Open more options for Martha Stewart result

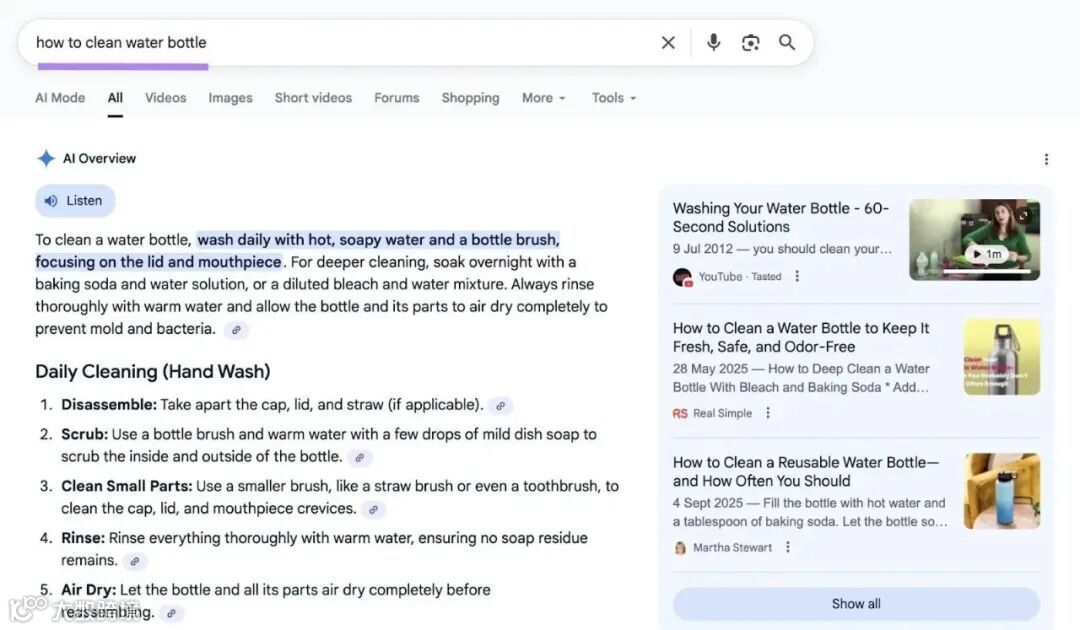pyautogui.click(x=788, y=547)
